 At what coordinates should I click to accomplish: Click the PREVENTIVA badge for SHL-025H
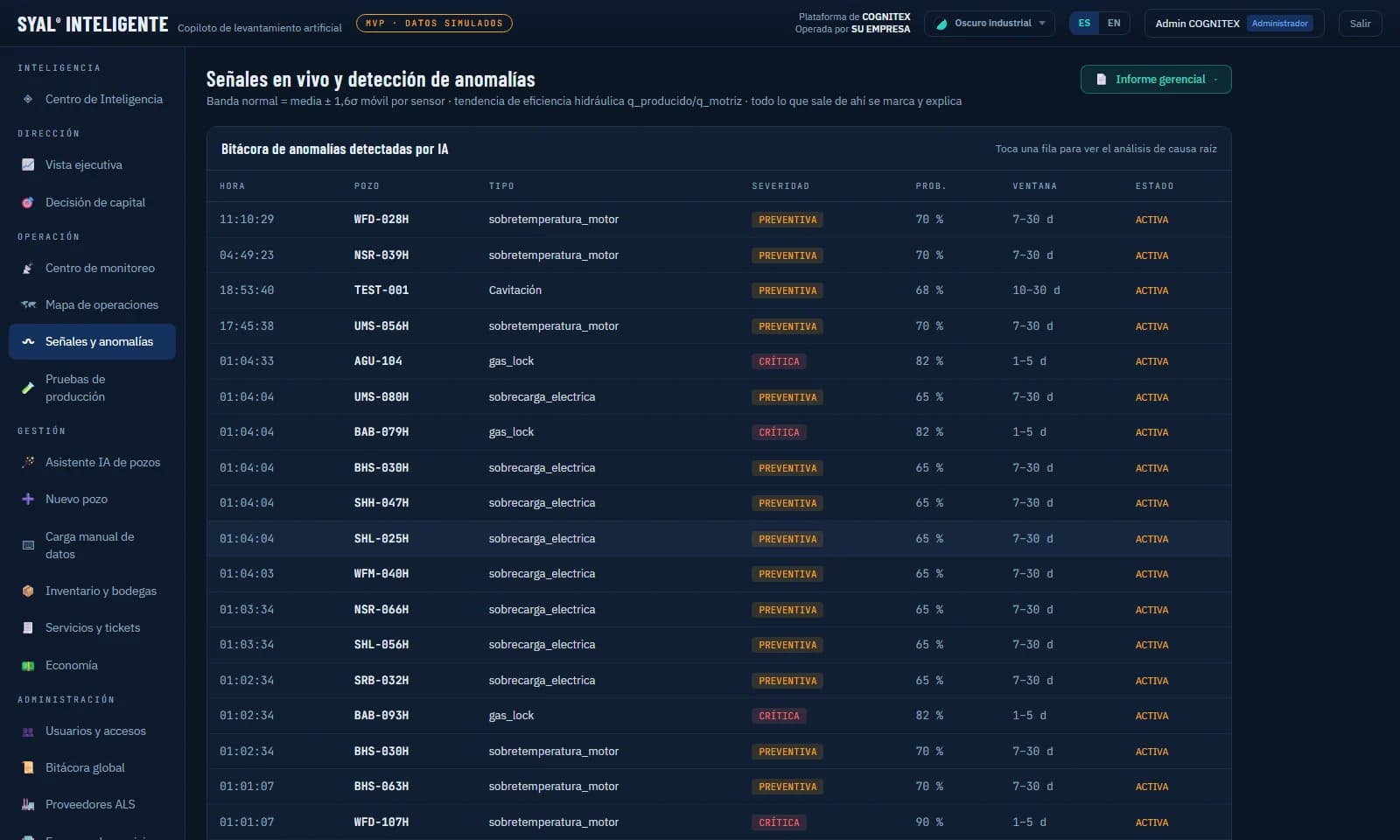tap(787, 539)
